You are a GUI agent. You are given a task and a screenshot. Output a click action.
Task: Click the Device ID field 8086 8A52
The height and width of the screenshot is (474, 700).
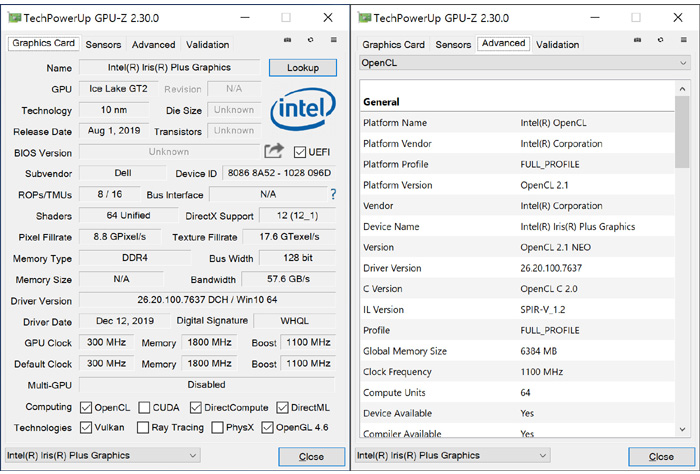[279, 173]
